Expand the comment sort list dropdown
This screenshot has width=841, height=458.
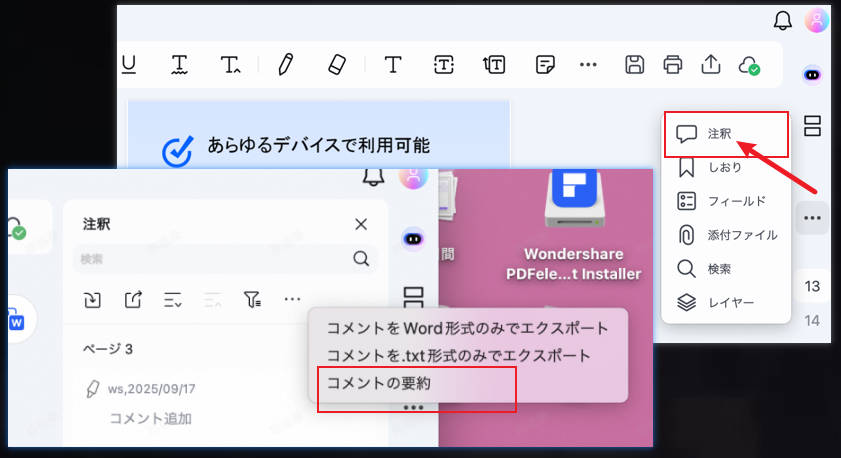pyautogui.click(x=172, y=299)
